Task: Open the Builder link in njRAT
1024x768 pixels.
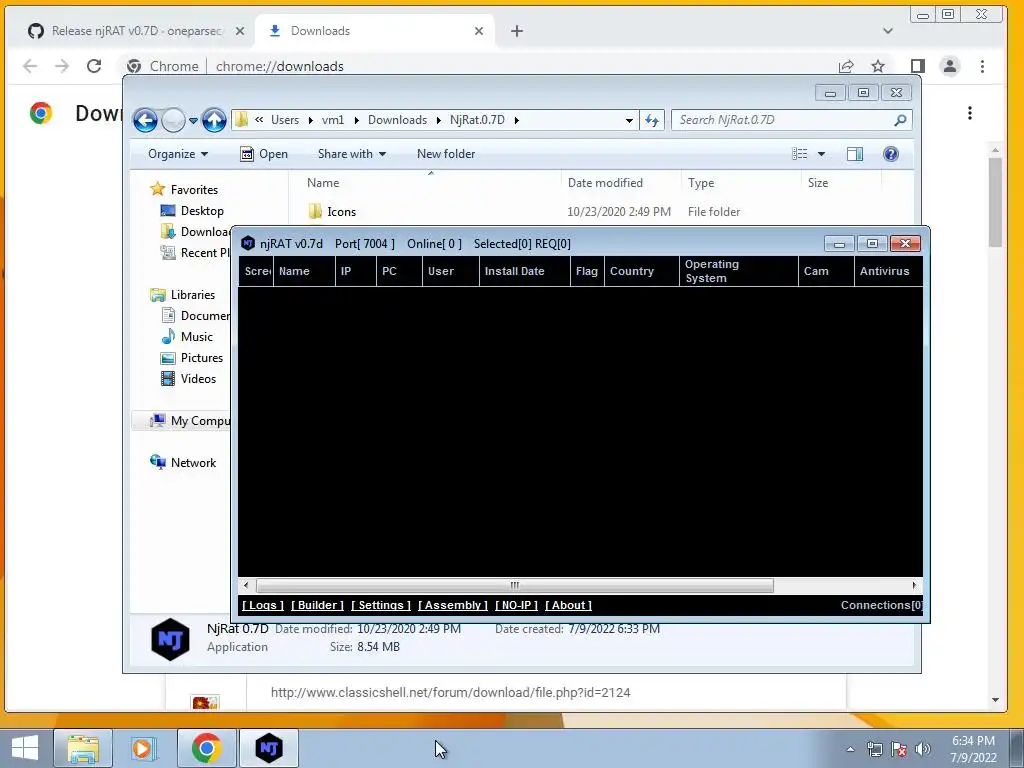Action: [317, 605]
